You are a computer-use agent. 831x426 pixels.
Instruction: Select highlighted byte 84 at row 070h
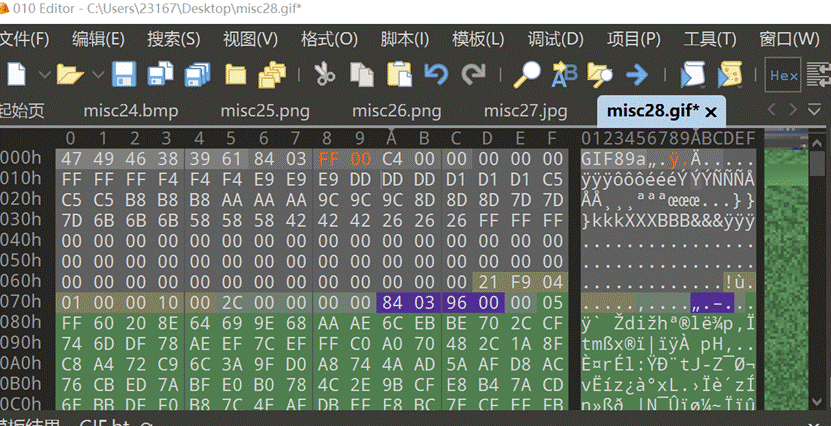[392, 303]
